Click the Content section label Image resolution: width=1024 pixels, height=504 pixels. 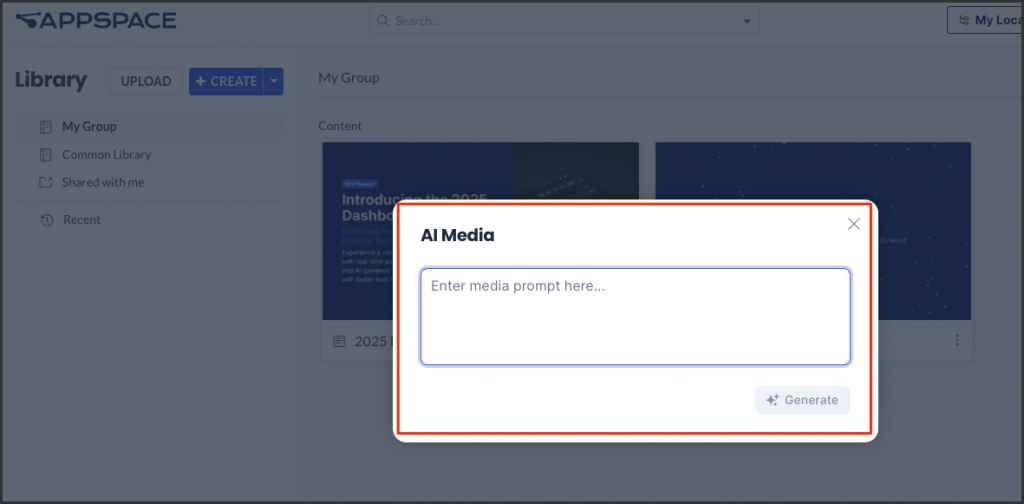click(340, 126)
